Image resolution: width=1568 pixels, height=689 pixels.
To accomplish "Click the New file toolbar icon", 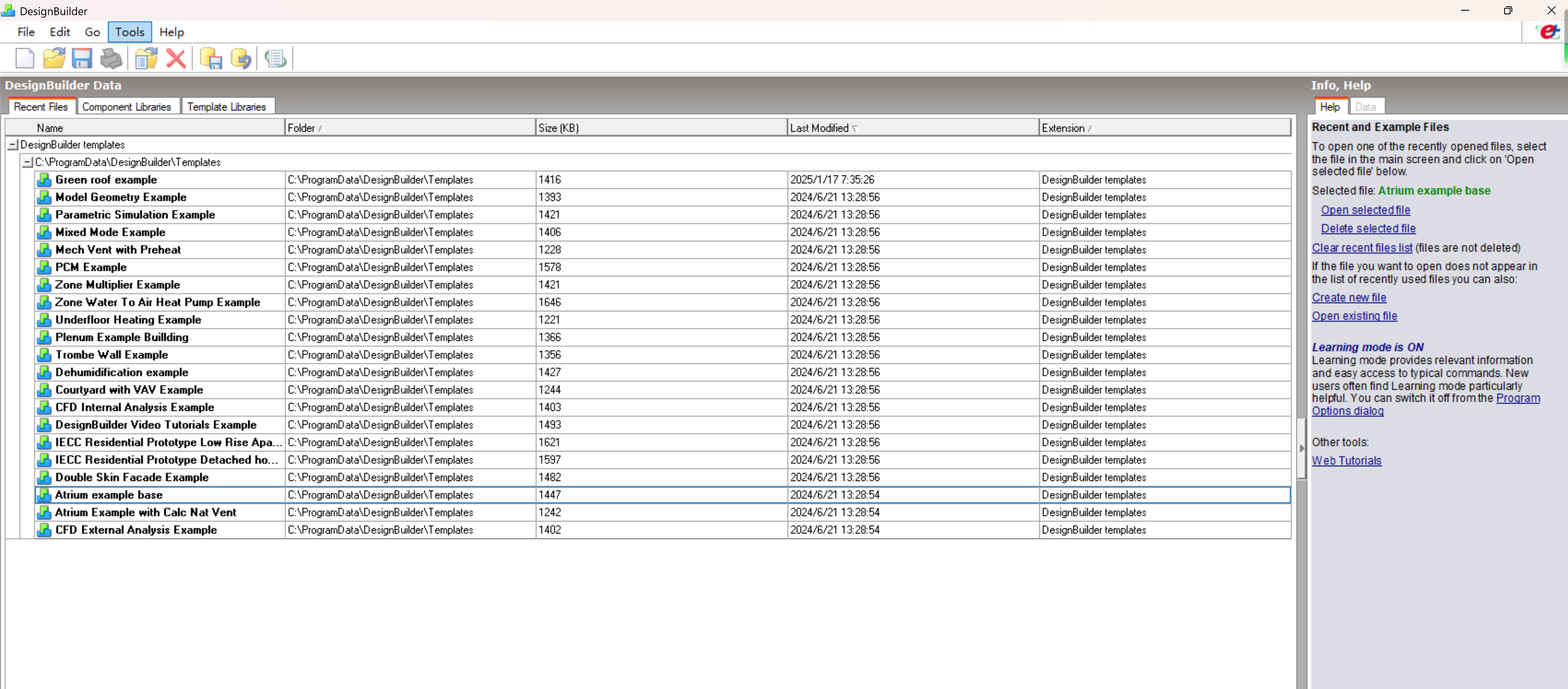I will 25,59.
